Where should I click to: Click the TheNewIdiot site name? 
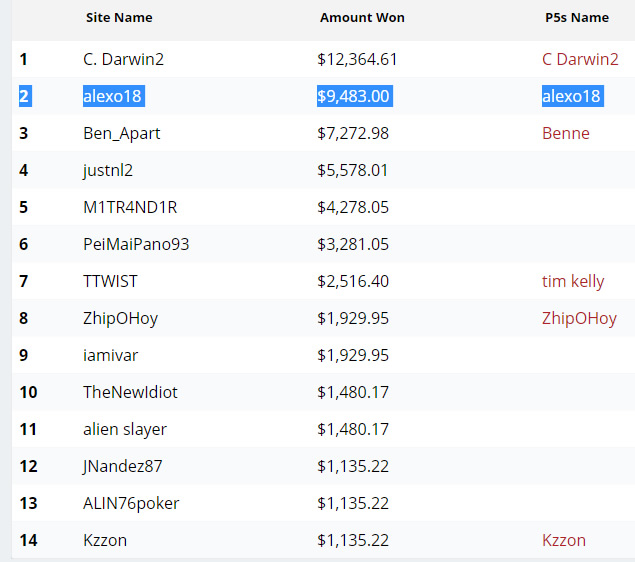[x=130, y=392]
